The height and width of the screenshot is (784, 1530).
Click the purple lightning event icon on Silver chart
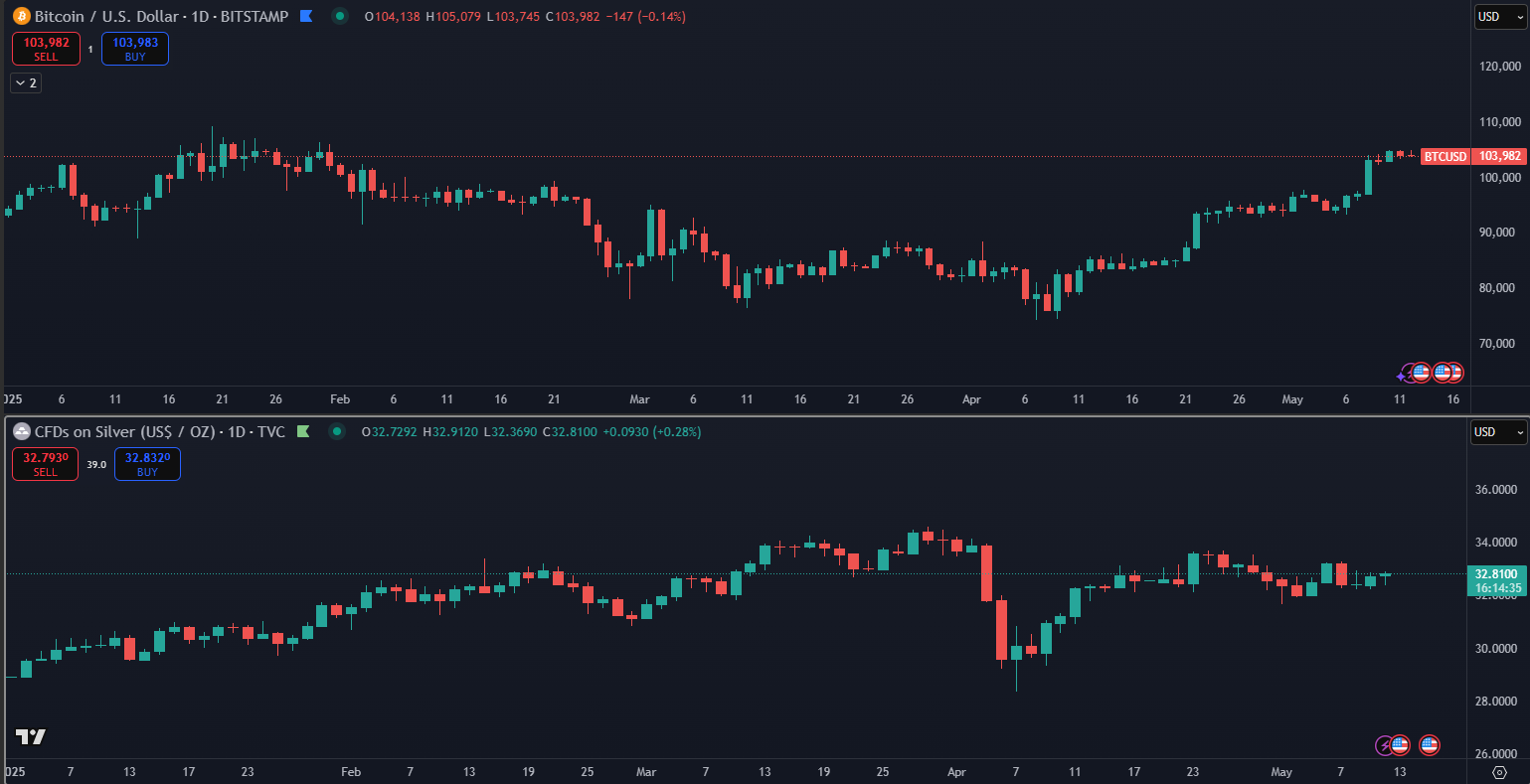(1383, 745)
